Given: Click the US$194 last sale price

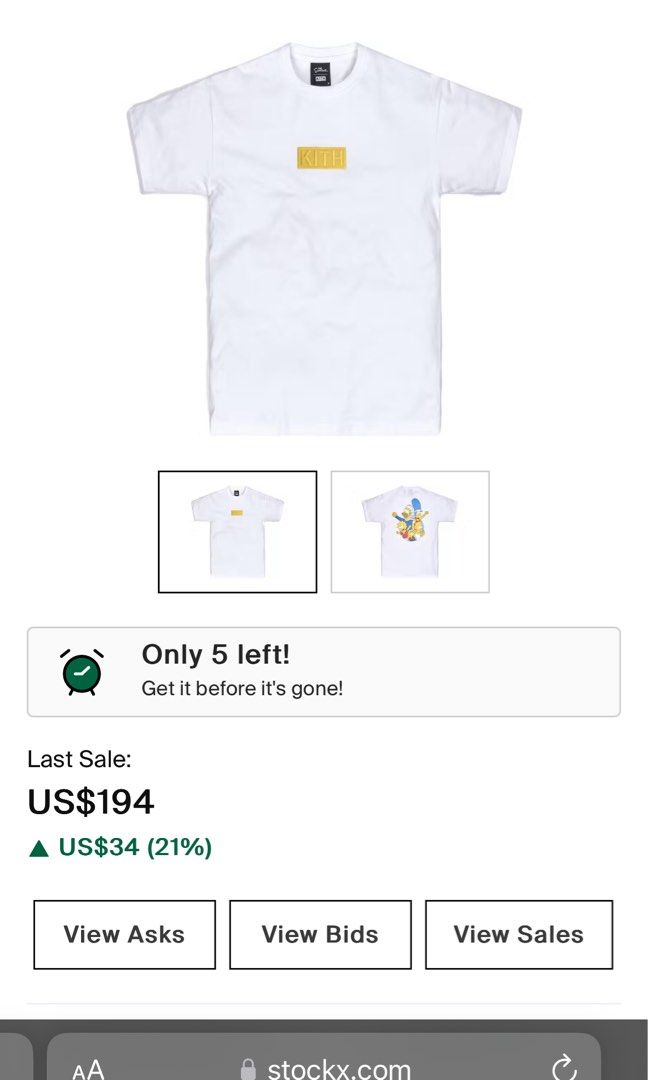Looking at the screenshot, I should [91, 802].
